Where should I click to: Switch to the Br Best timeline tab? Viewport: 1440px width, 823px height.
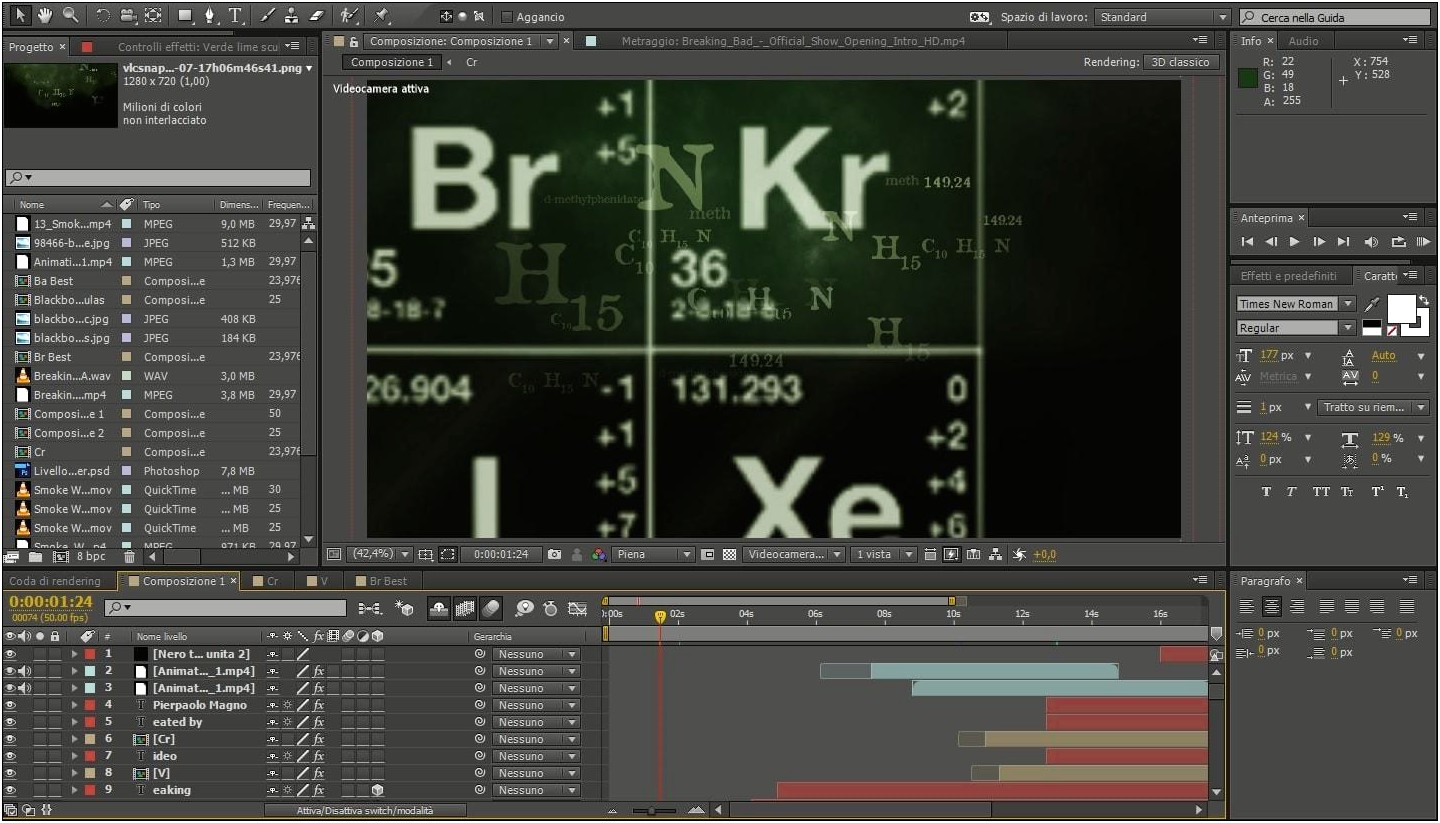pos(388,581)
